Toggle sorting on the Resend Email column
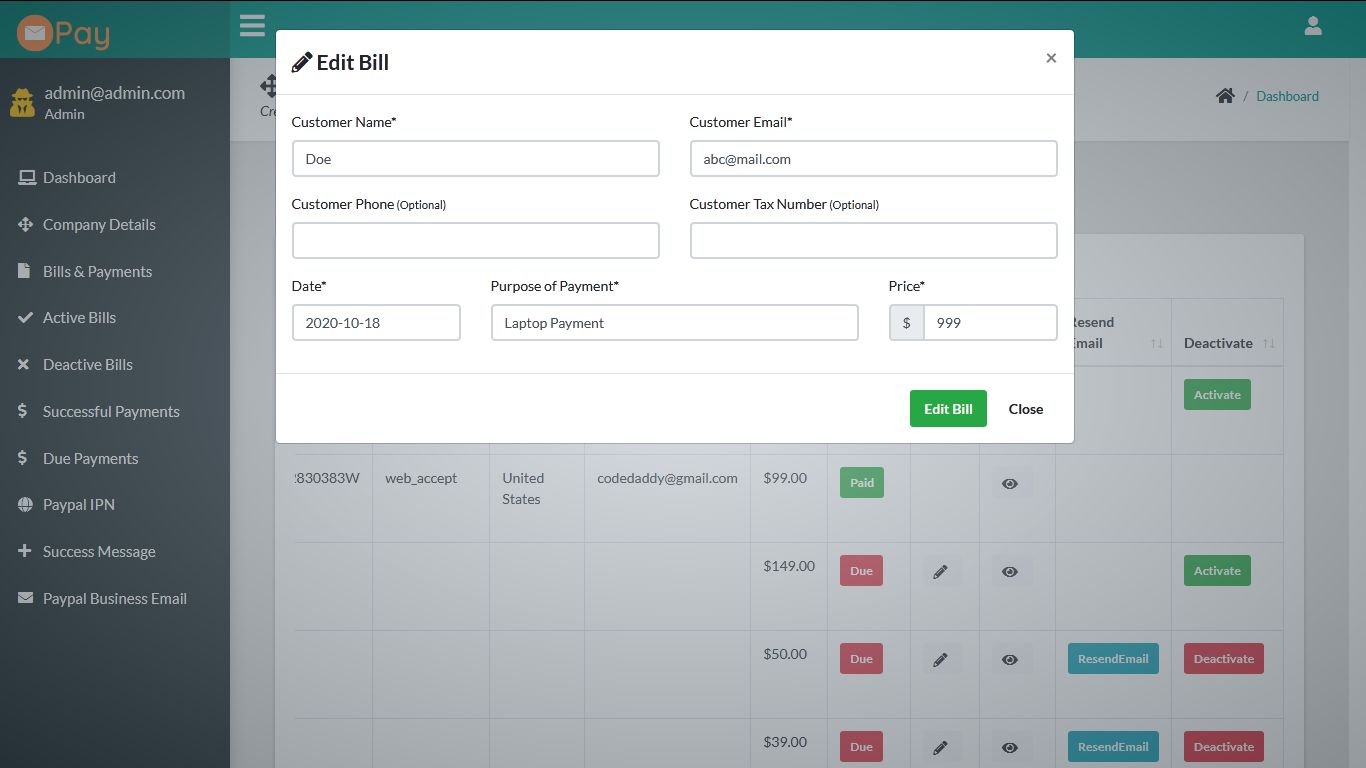This screenshot has width=1366, height=768. tap(1157, 342)
